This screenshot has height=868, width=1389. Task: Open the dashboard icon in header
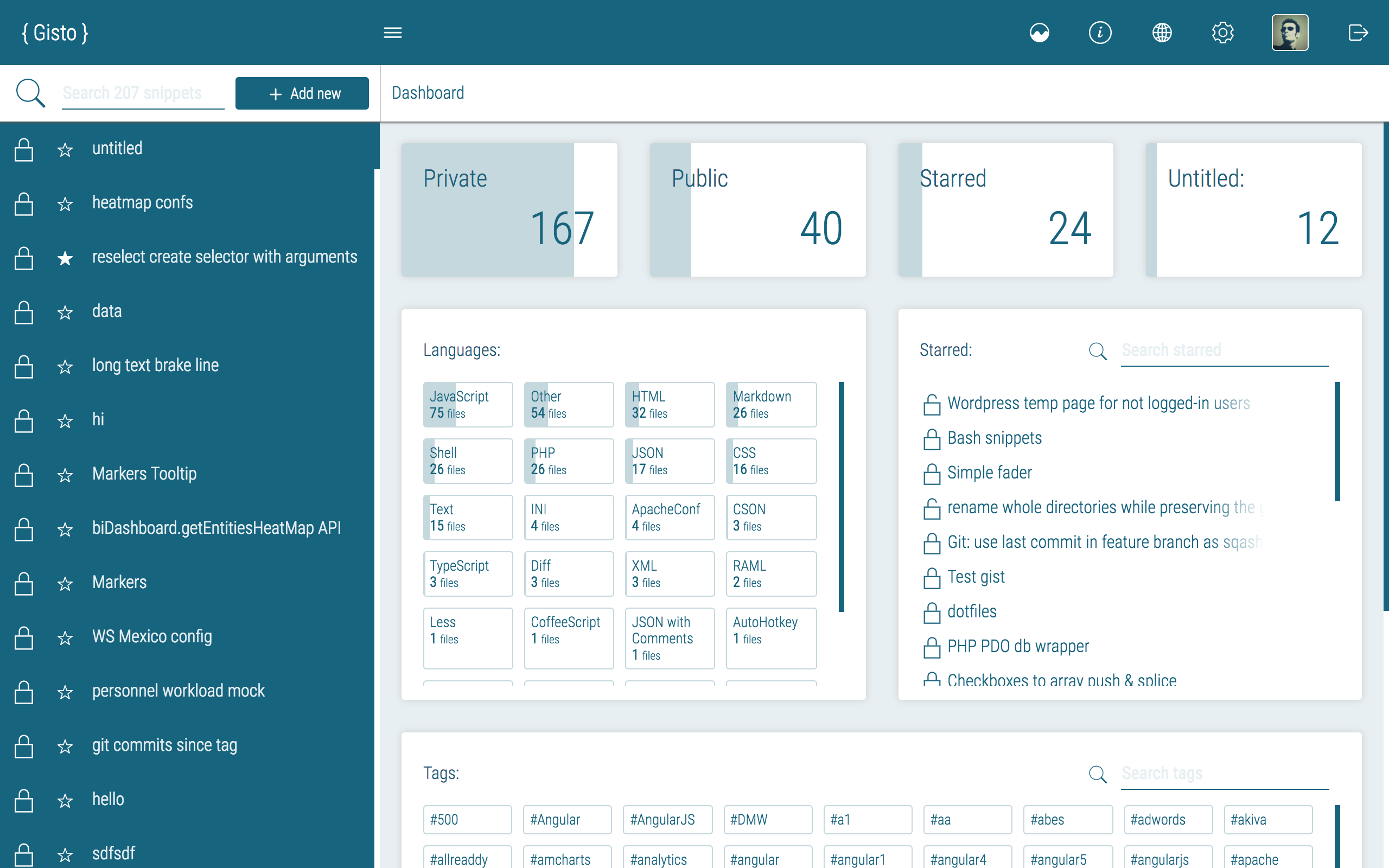pyautogui.click(x=1039, y=33)
